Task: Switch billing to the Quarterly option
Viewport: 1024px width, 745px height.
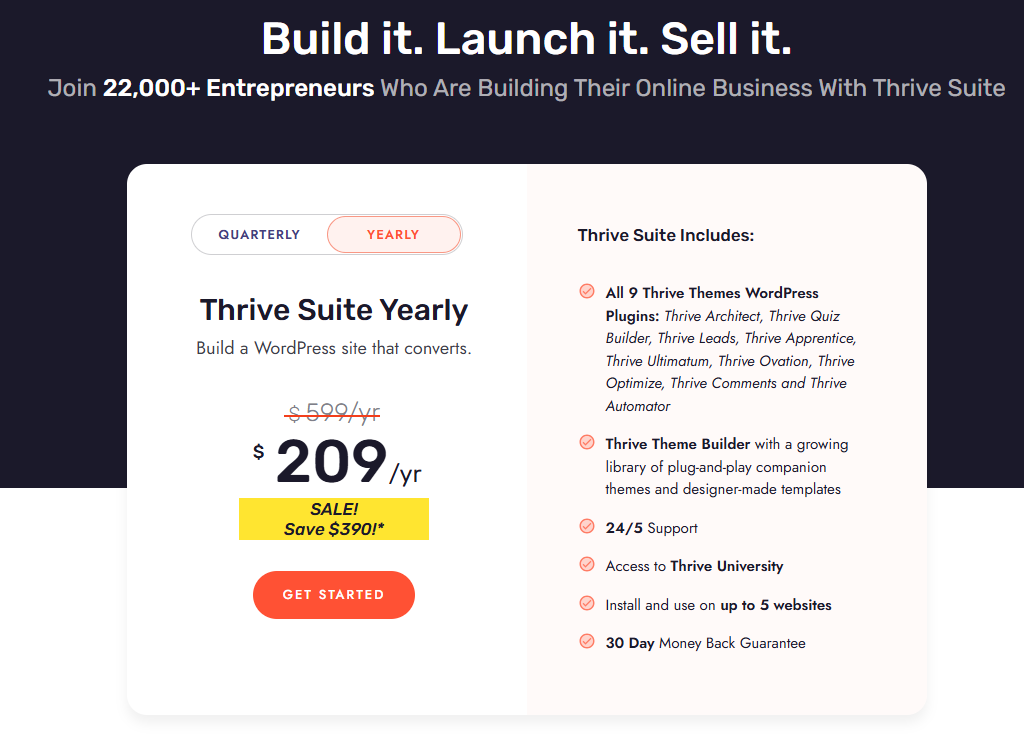Action: (x=259, y=234)
